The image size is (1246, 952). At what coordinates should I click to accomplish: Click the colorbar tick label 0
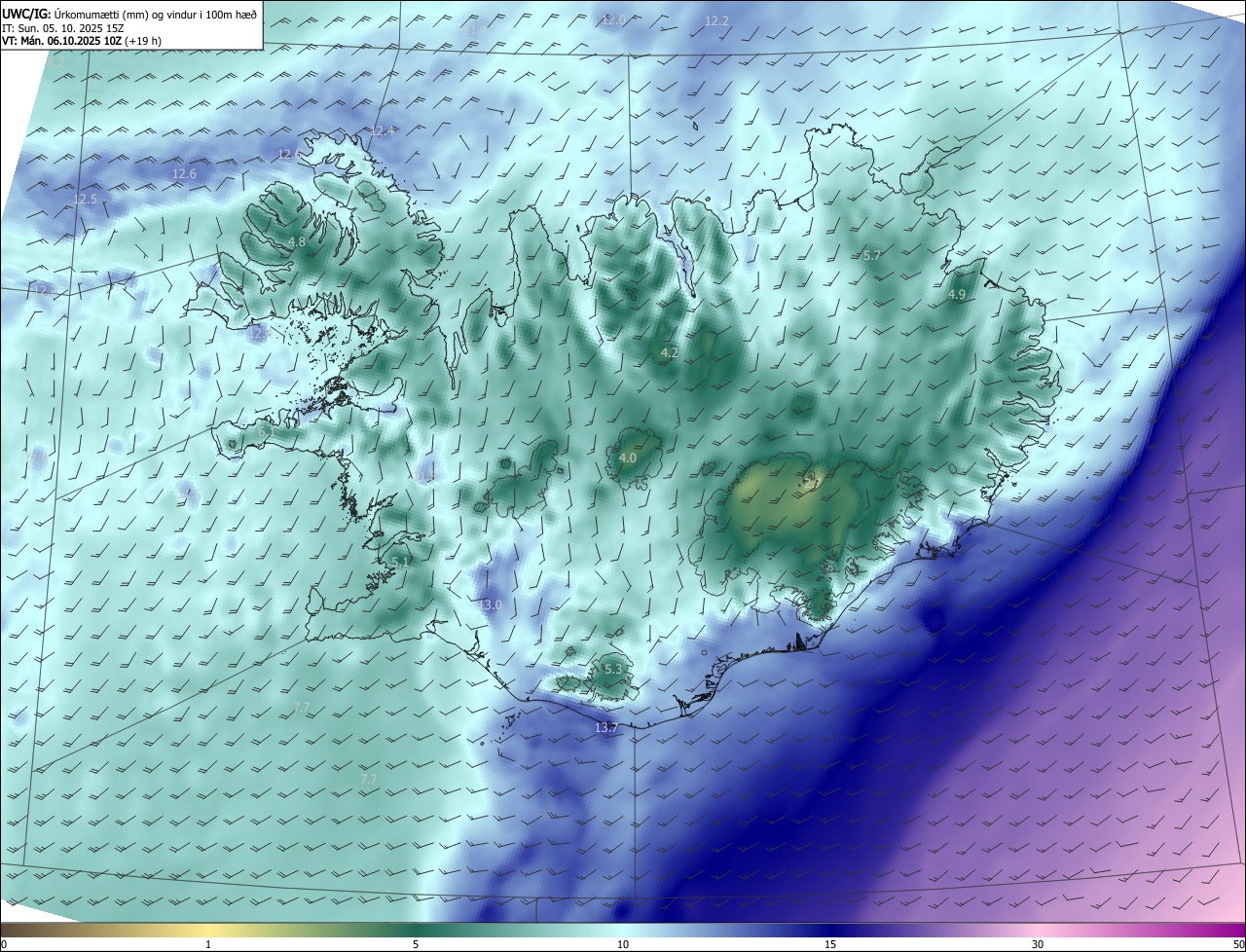coord(4,944)
